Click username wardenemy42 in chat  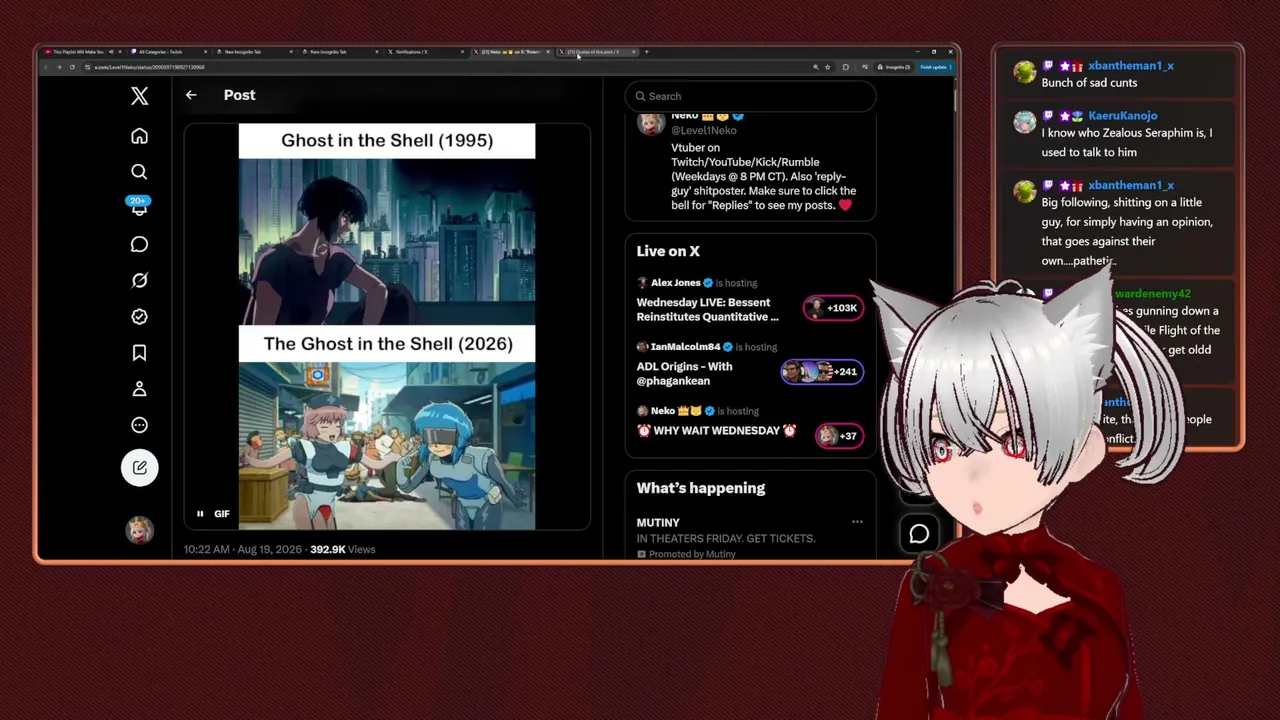(x=1153, y=294)
